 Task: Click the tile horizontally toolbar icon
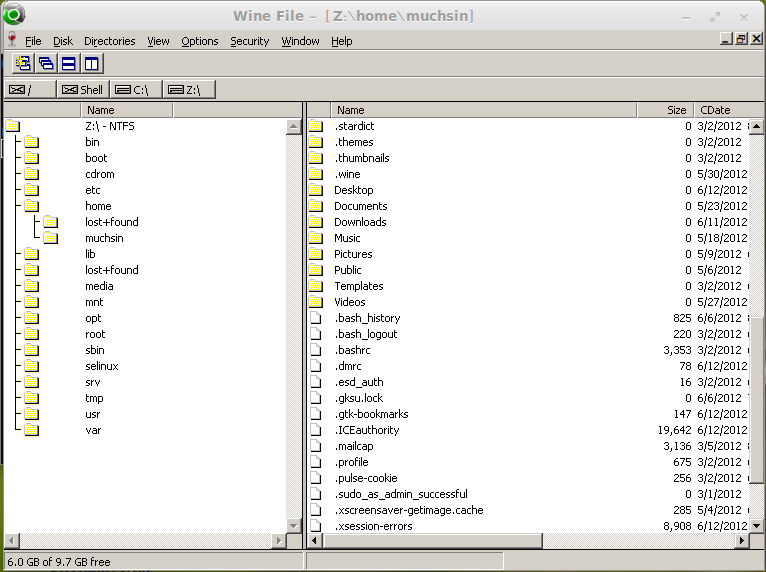pyautogui.click(x=69, y=64)
